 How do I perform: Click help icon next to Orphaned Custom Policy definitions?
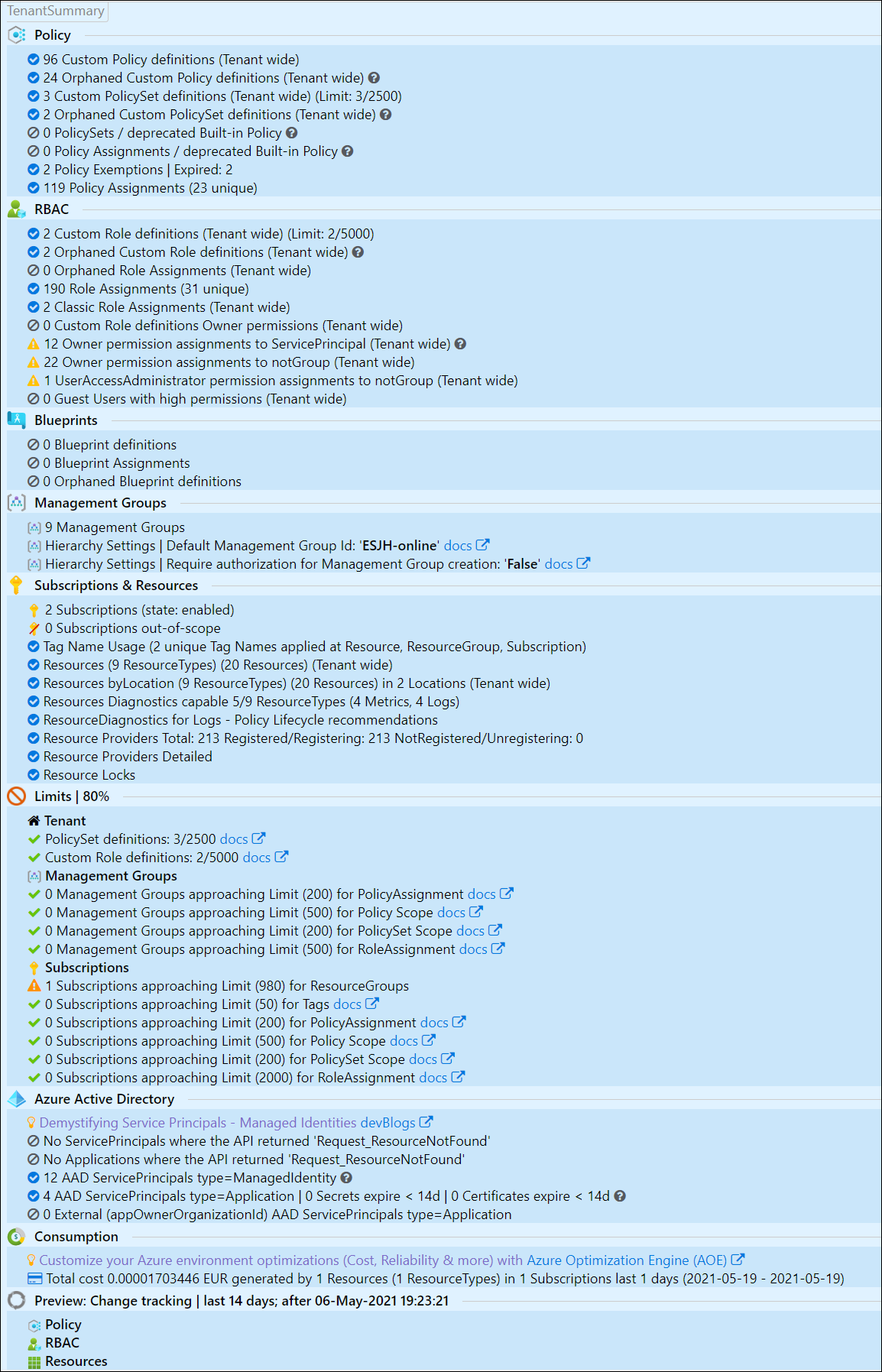375,78
